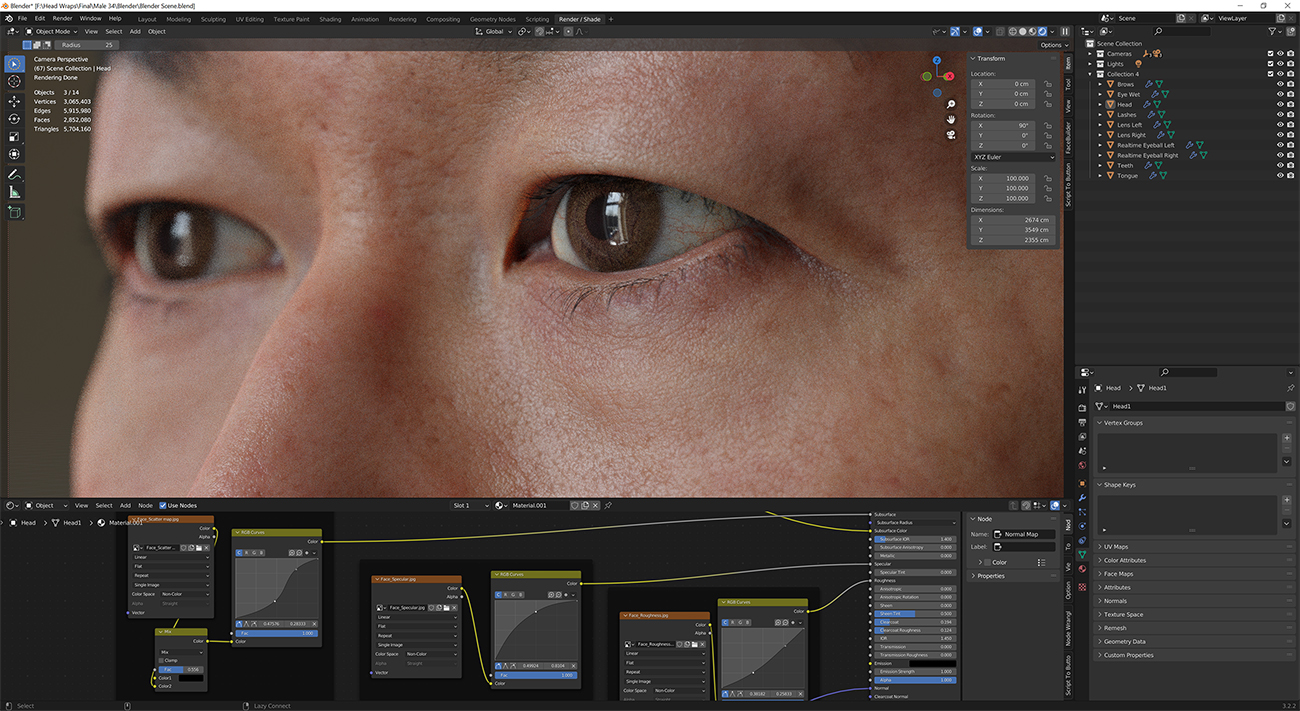The width and height of the screenshot is (1300, 711).
Task: Open the Render menu in the top bar
Action: (x=62, y=18)
